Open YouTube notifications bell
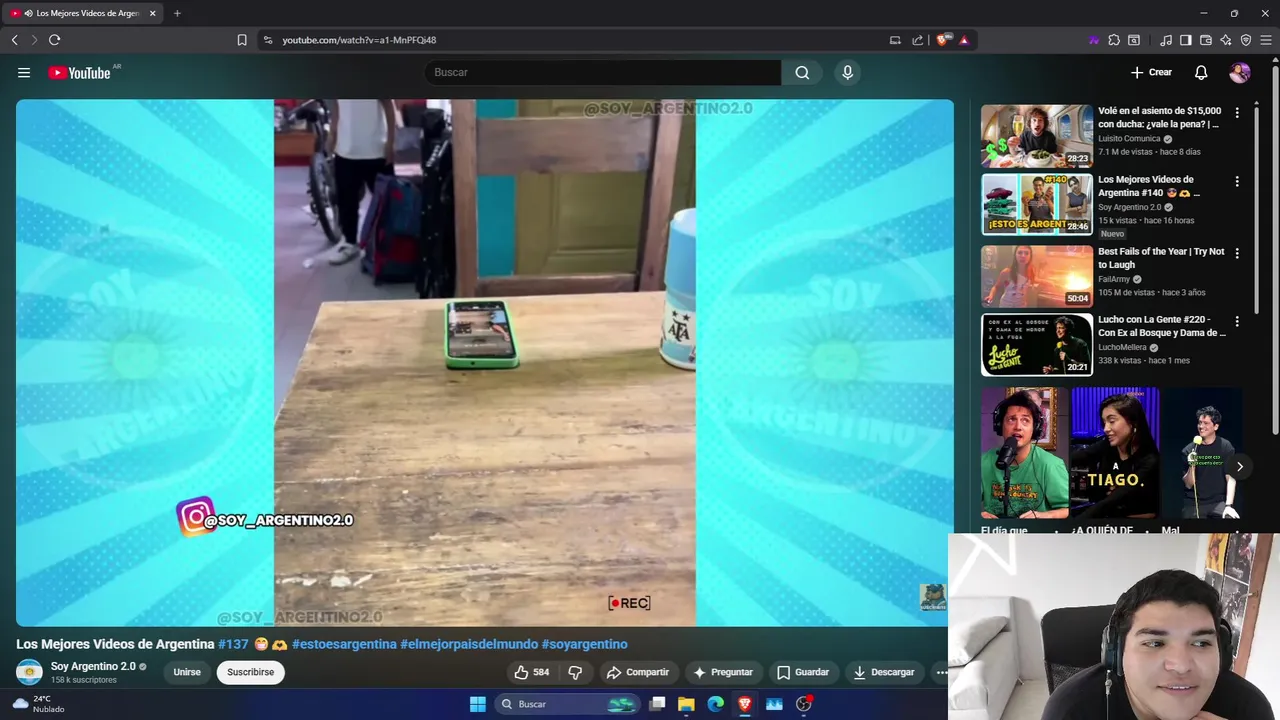The height and width of the screenshot is (720, 1280). (1201, 72)
